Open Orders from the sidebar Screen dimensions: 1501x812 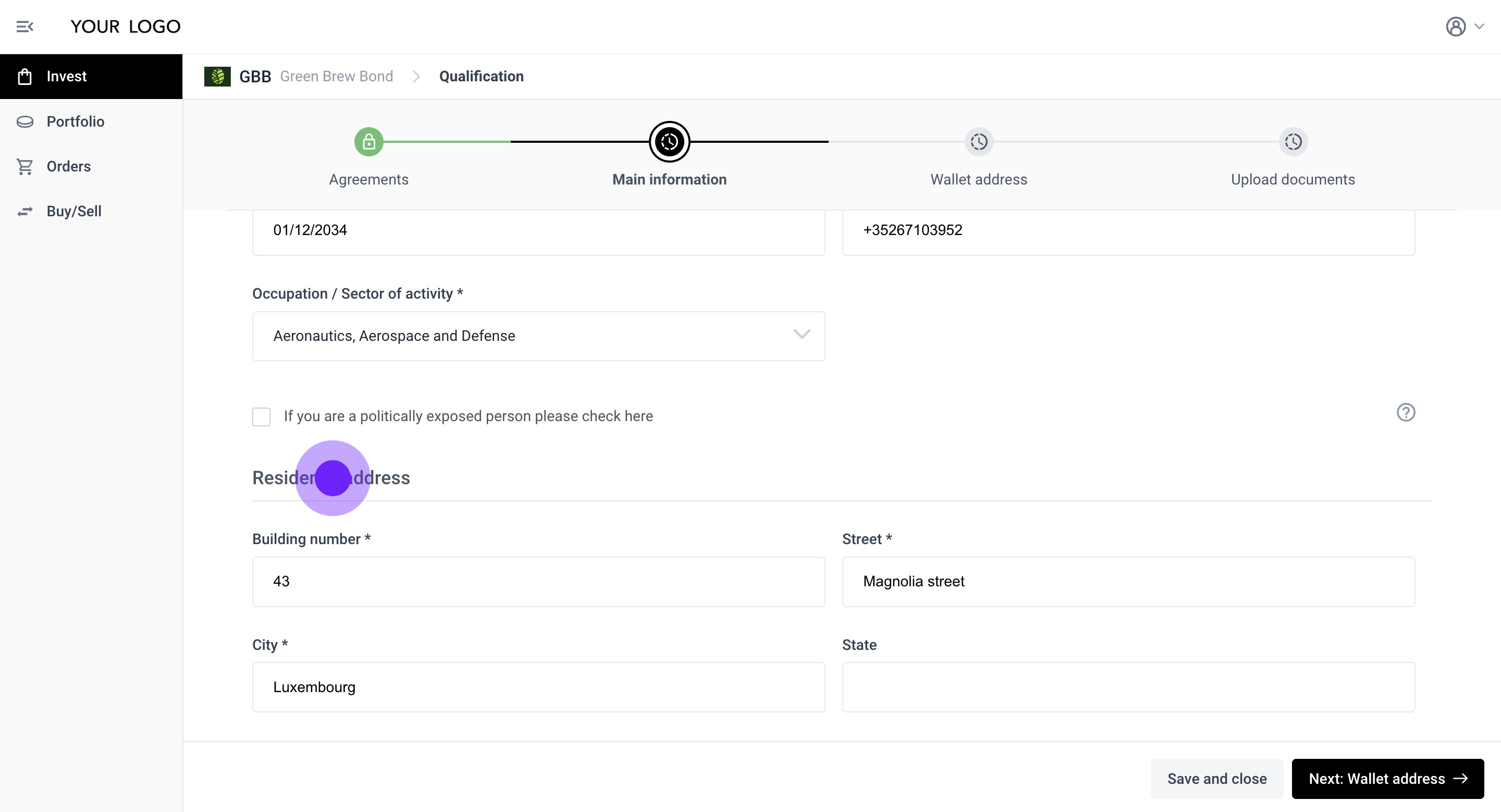point(69,166)
